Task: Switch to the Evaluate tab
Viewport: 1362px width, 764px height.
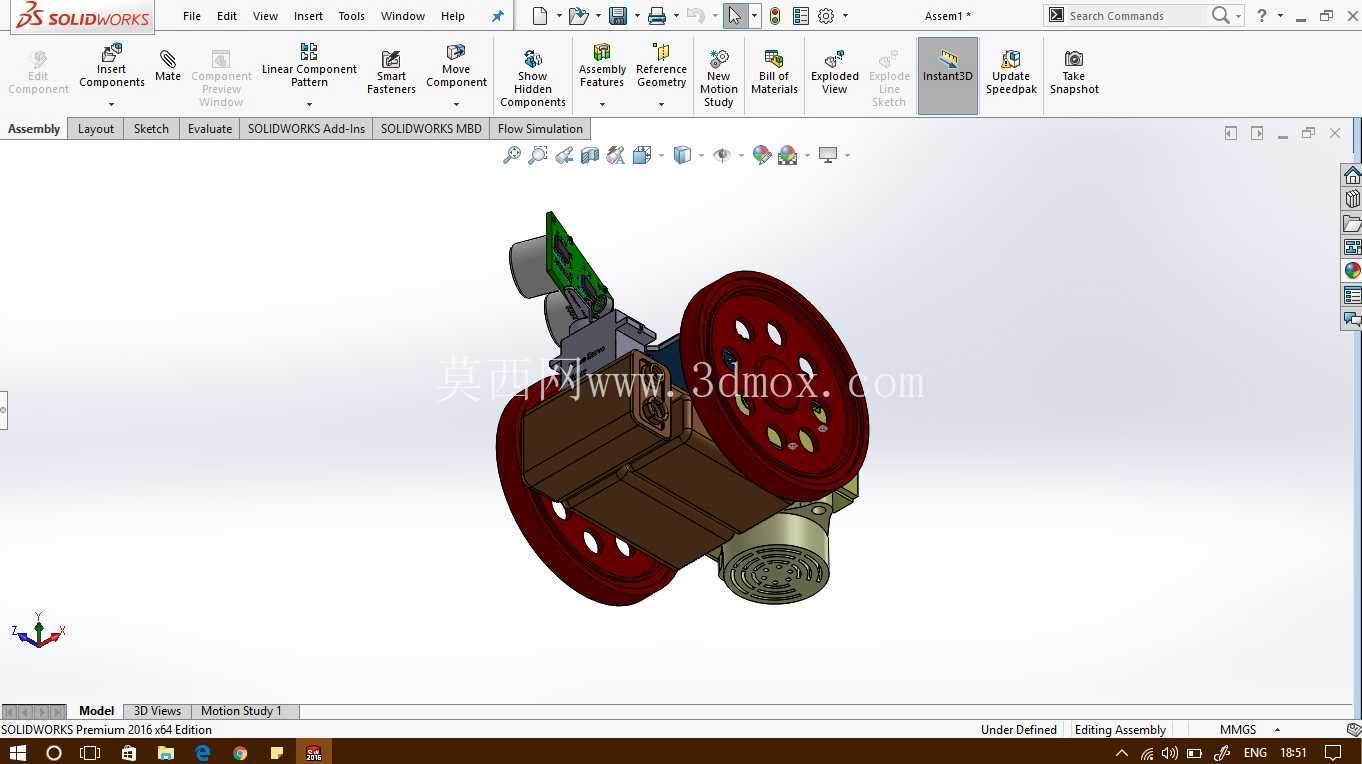Action: [x=210, y=129]
